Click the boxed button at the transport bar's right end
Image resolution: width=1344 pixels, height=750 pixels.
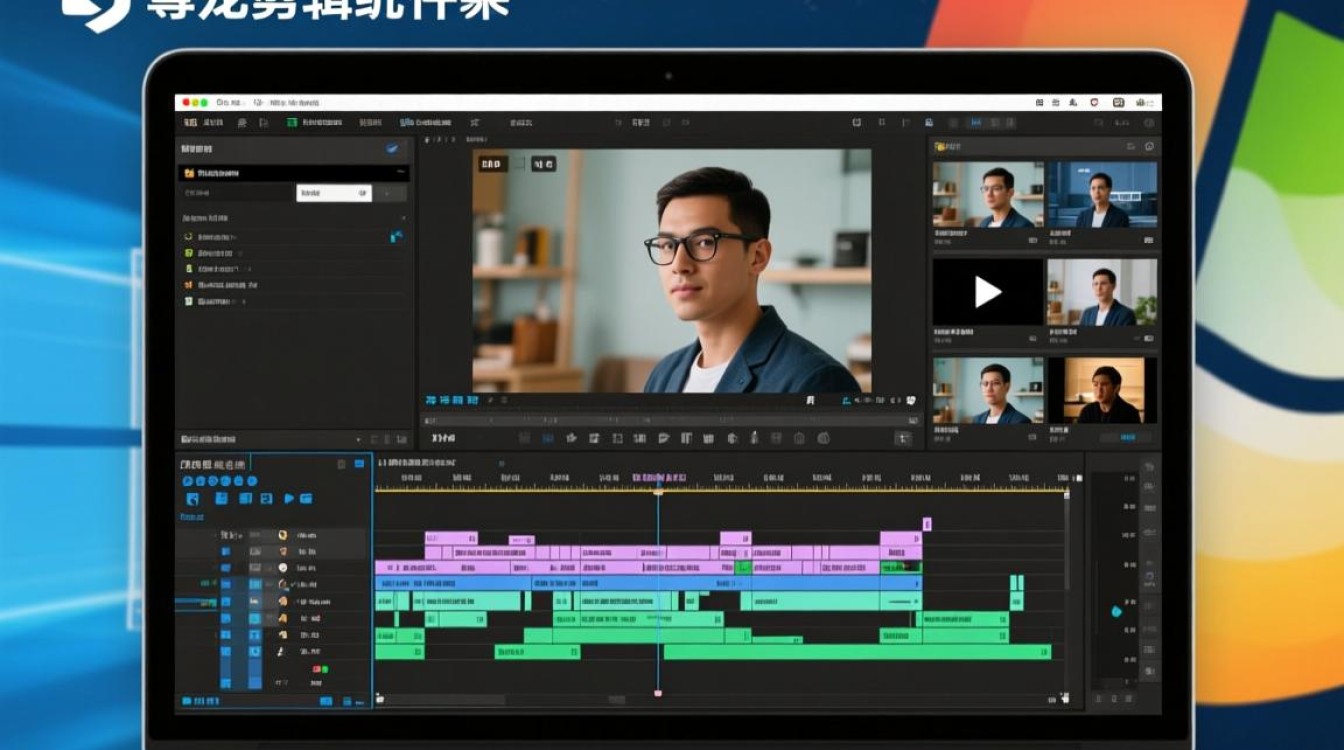pyautogui.click(x=903, y=438)
